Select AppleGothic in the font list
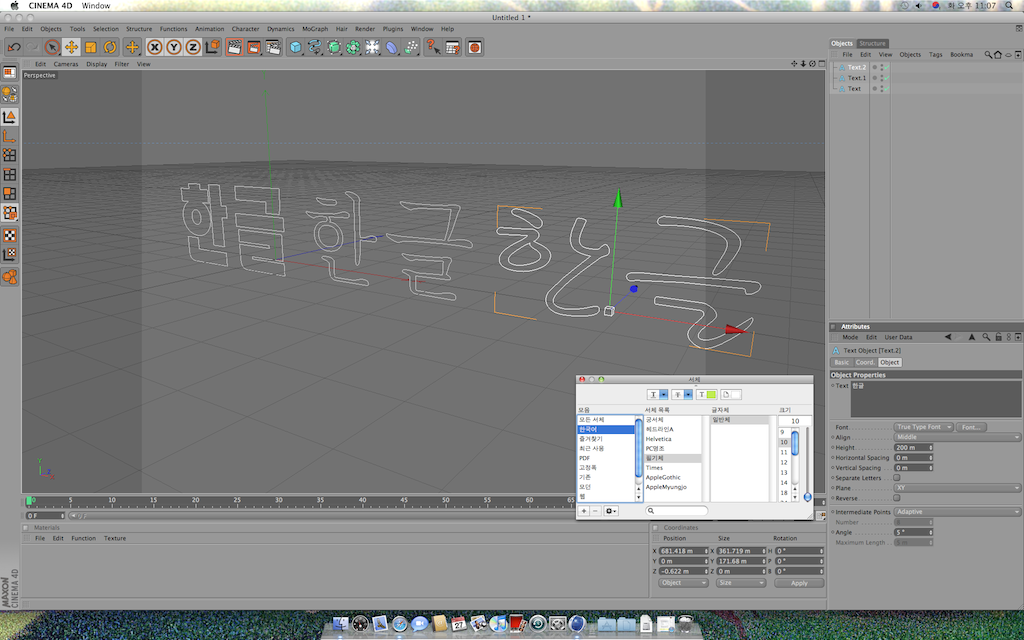This screenshot has width=1024, height=640. (x=663, y=477)
